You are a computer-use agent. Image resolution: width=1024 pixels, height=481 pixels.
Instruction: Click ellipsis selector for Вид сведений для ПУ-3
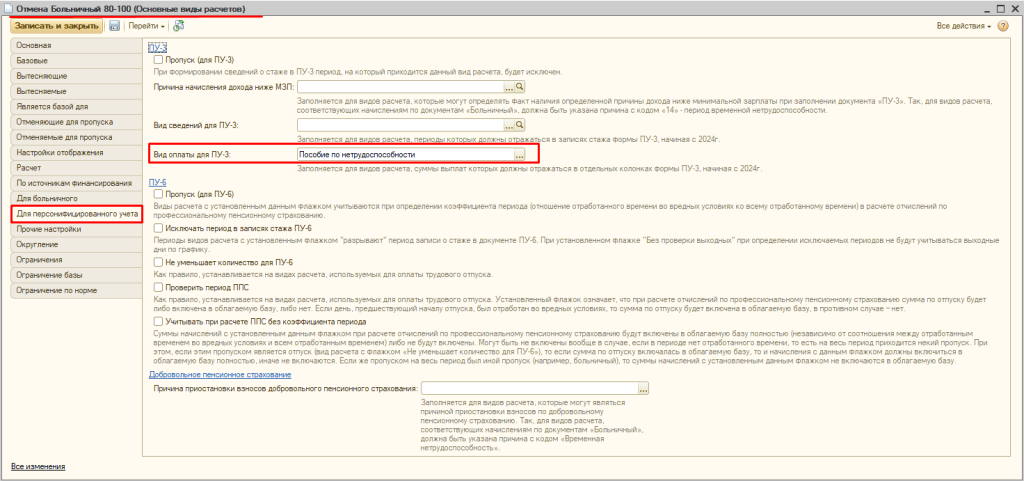(508, 124)
